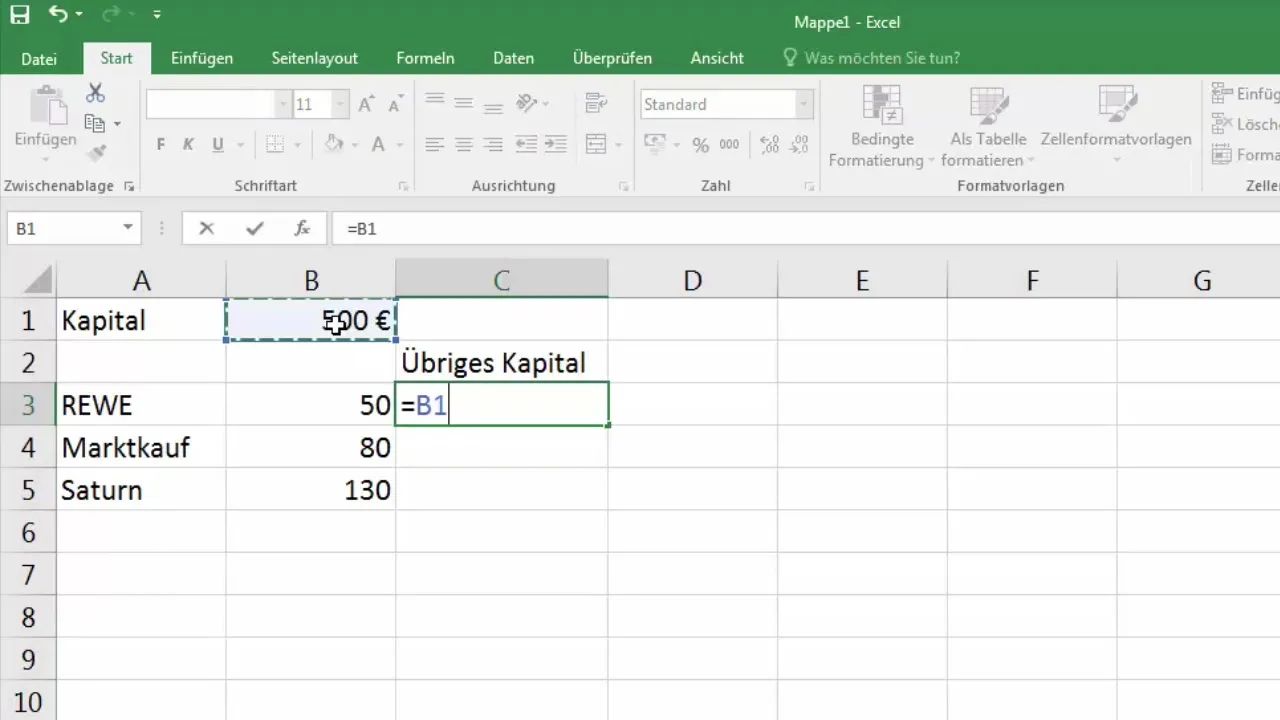
Task: Click the decrease indent icon
Action: [526, 145]
